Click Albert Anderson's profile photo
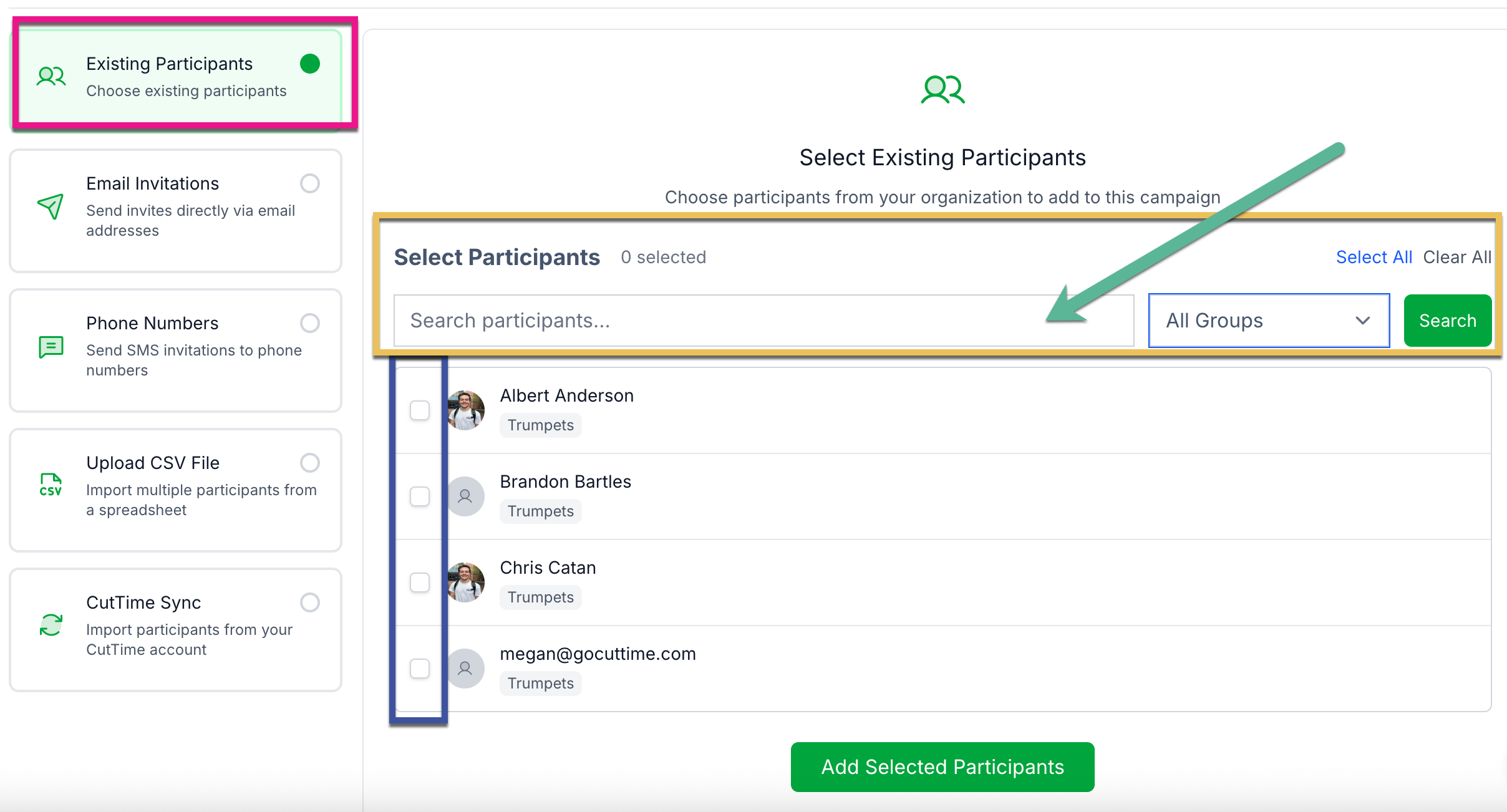Image resolution: width=1507 pixels, height=812 pixels. pos(465,410)
